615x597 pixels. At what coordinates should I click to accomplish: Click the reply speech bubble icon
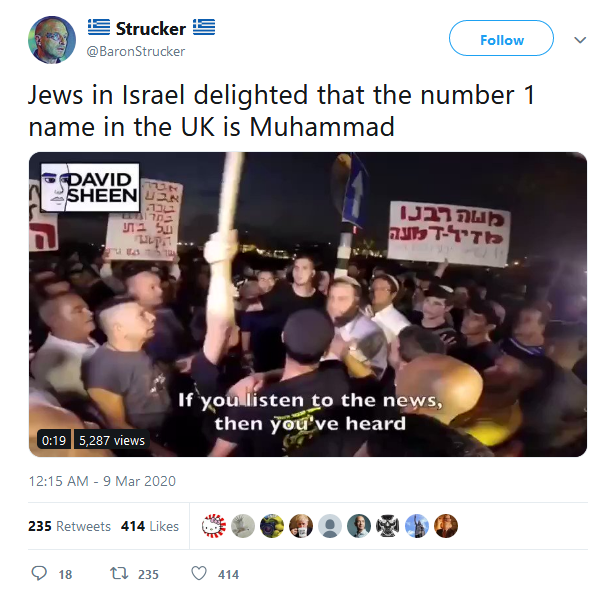[x=39, y=574]
